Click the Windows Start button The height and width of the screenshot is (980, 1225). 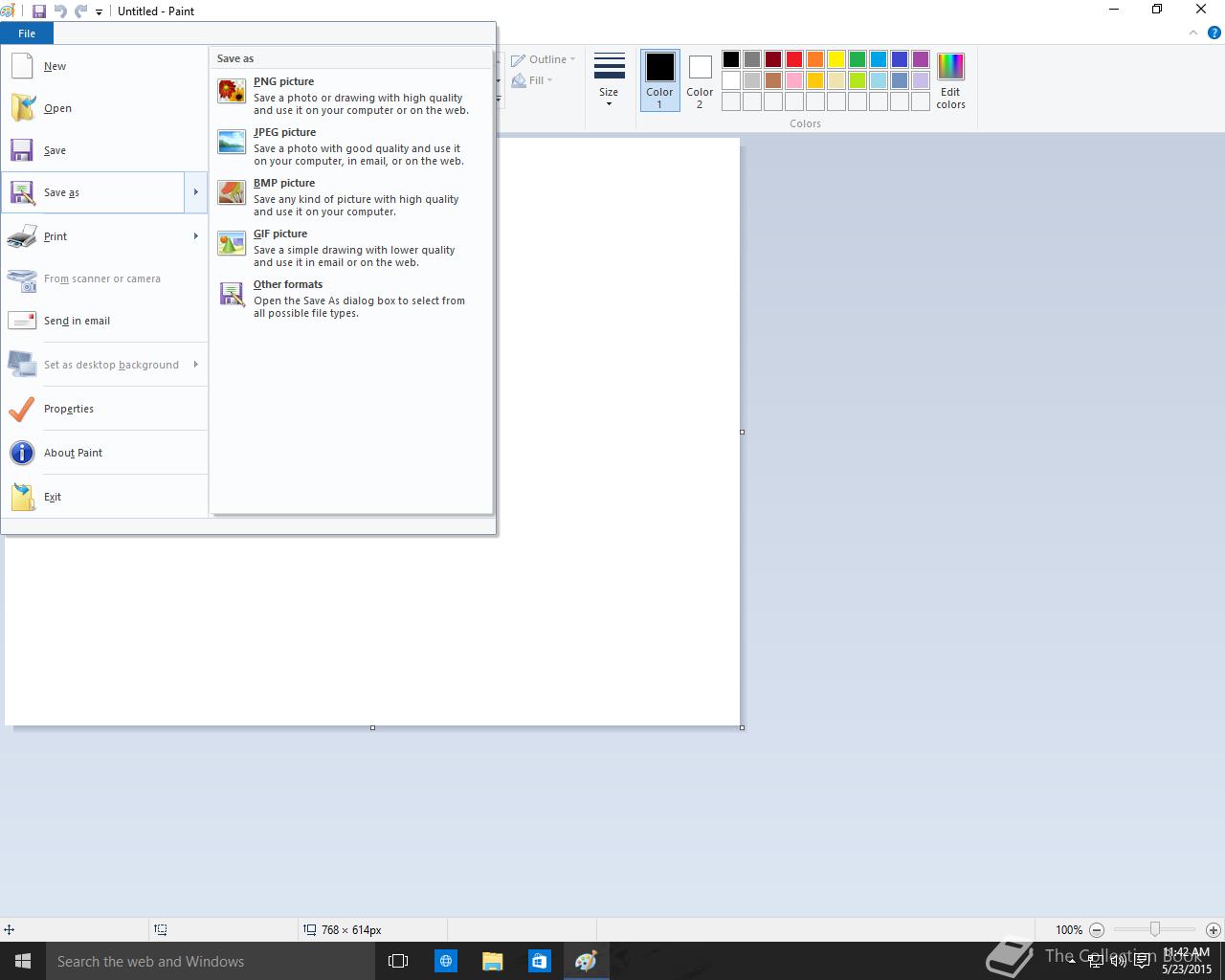point(23,961)
